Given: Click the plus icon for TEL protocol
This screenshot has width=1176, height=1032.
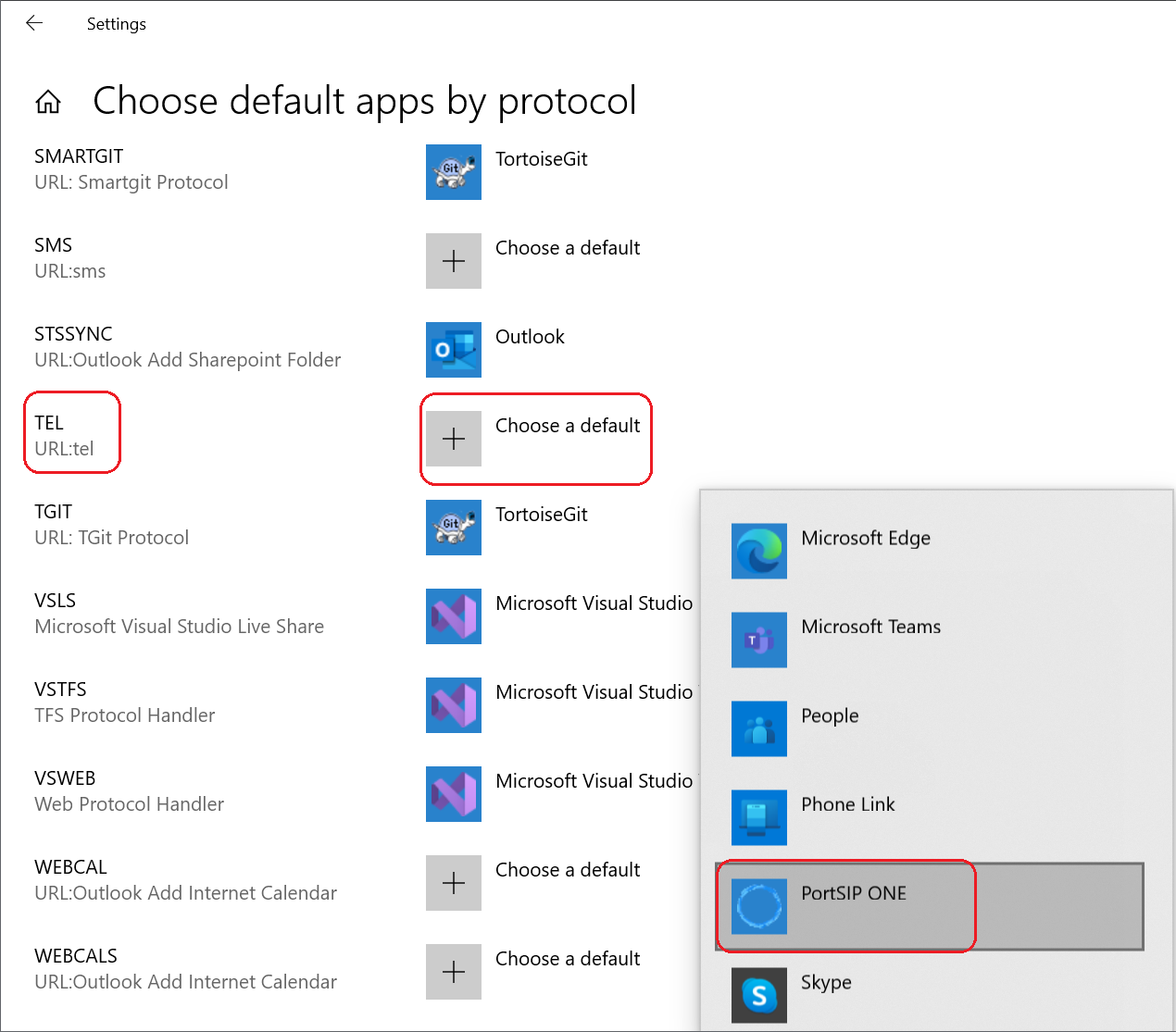Looking at the screenshot, I should pos(454,439).
